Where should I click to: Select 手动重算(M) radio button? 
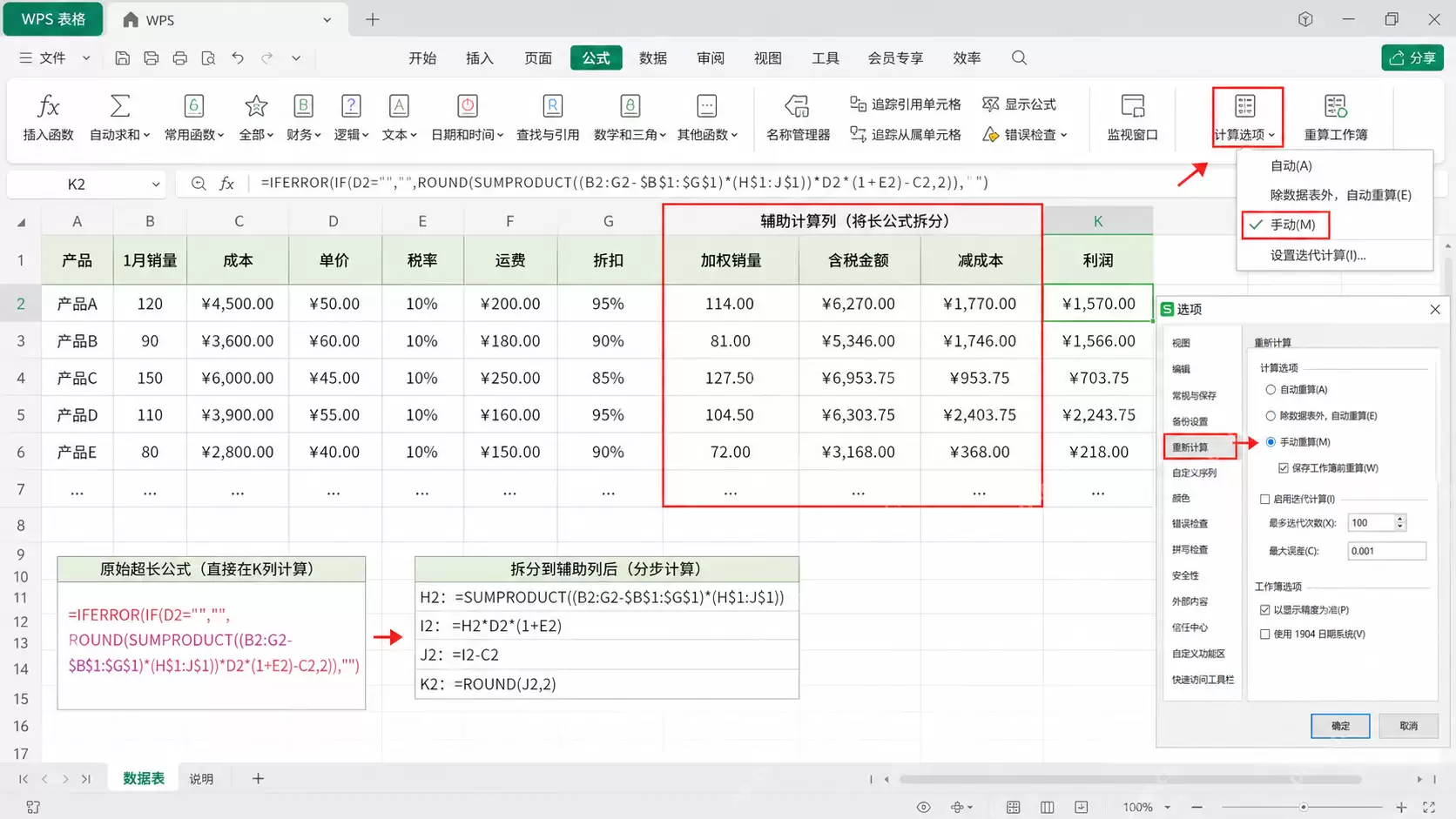tap(1271, 442)
